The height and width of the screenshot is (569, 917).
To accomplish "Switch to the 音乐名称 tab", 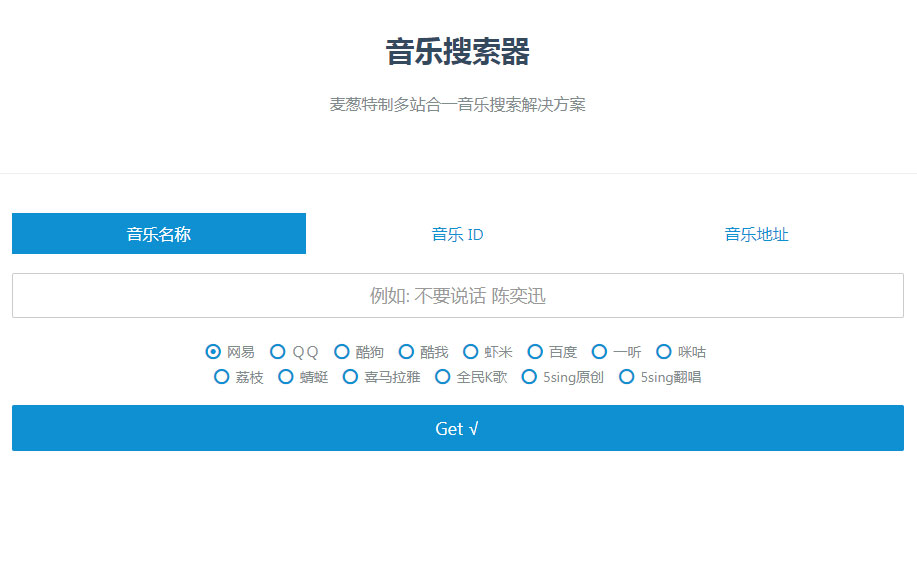I will [x=159, y=234].
